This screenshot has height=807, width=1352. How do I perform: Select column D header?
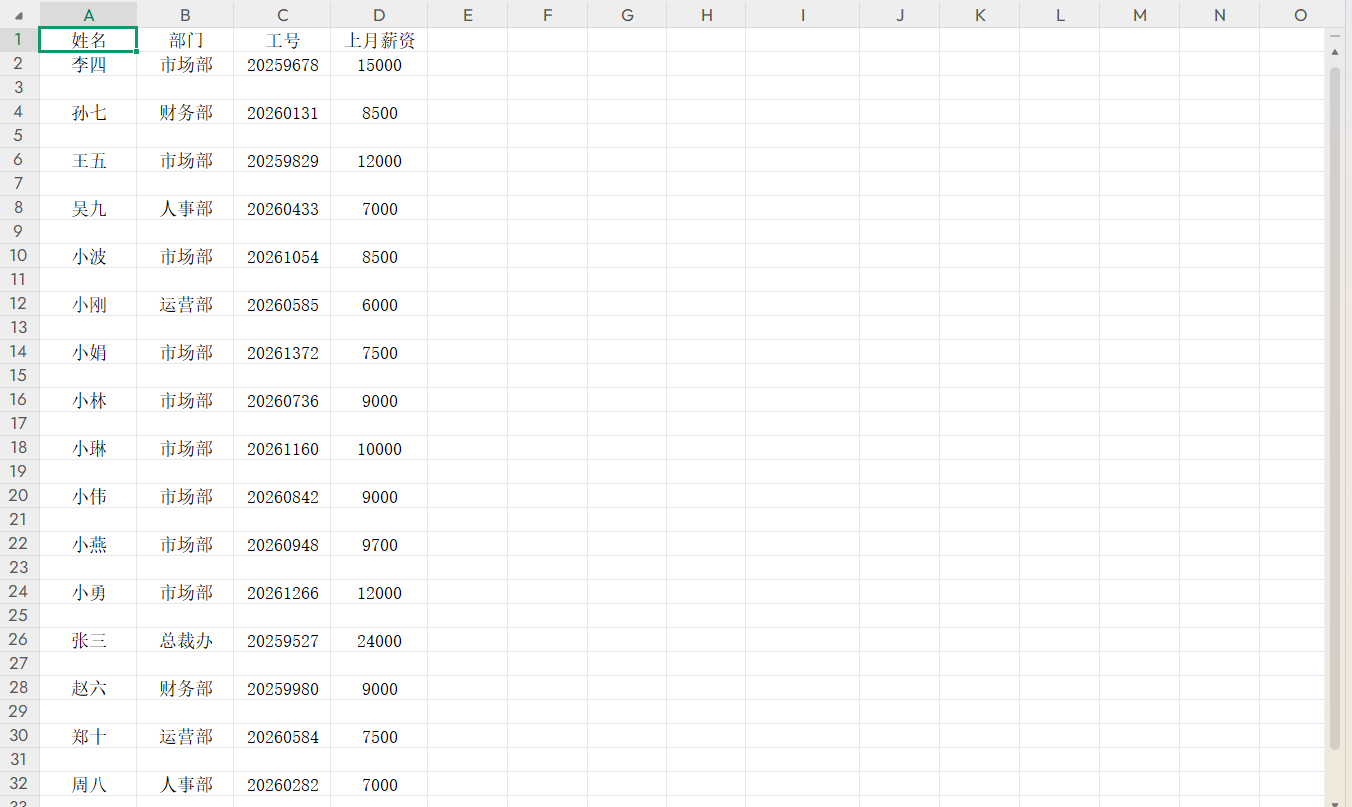coord(379,15)
